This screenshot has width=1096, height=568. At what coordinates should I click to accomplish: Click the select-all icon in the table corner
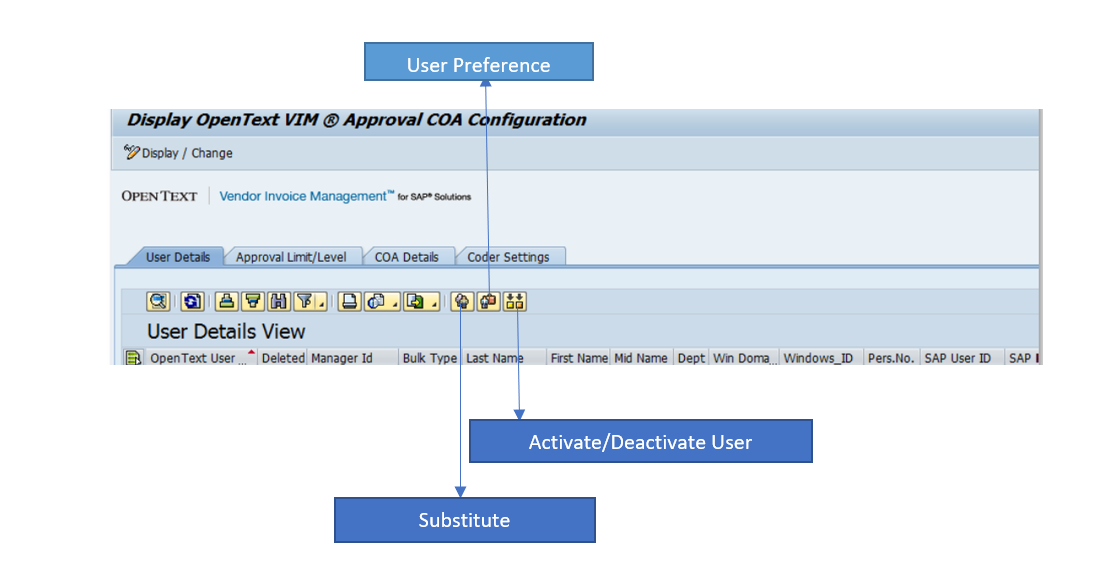[133, 358]
